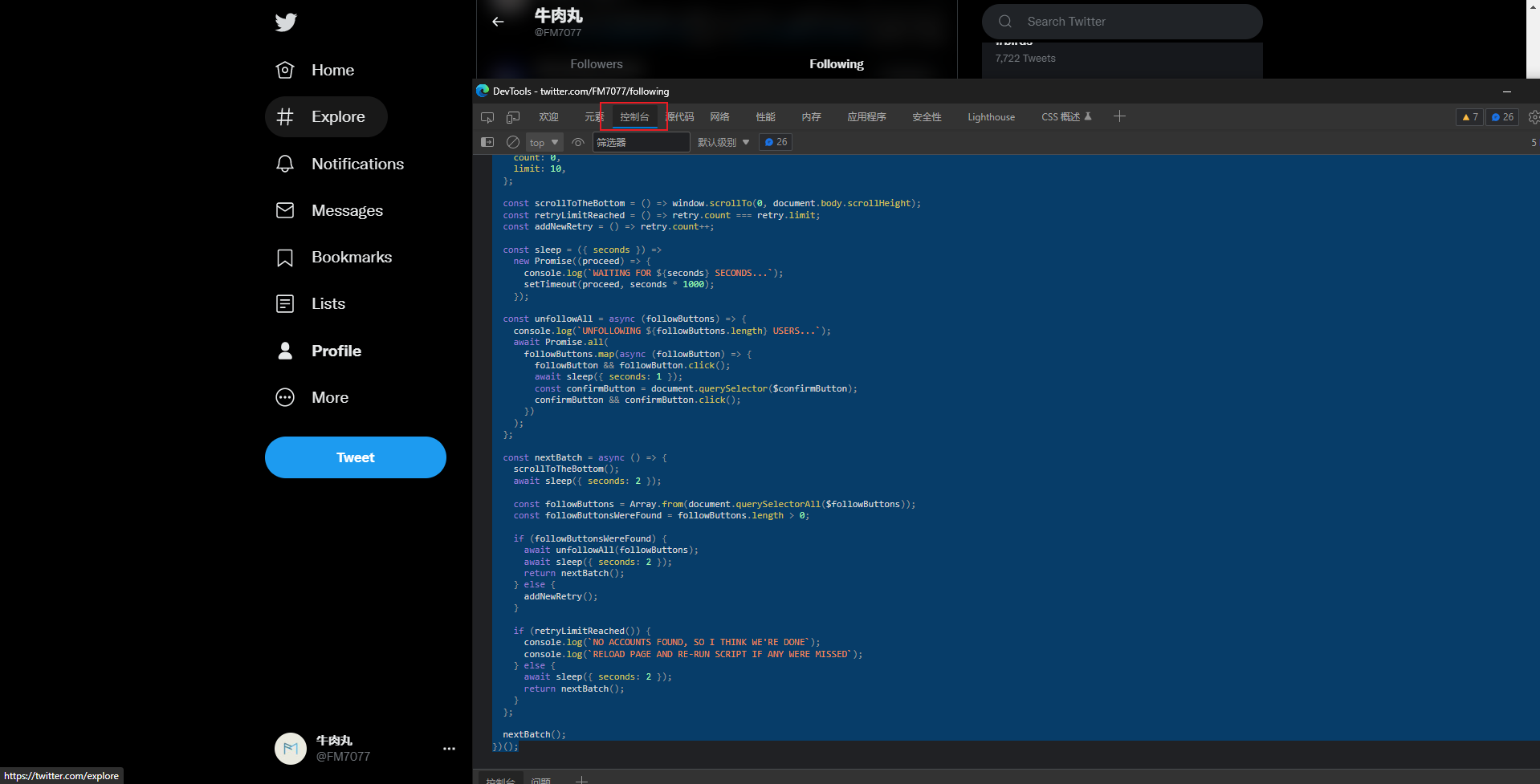This screenshot has height=784, width=1540.
Task: Click the 筛选器 filter input field
Action: 641,142
